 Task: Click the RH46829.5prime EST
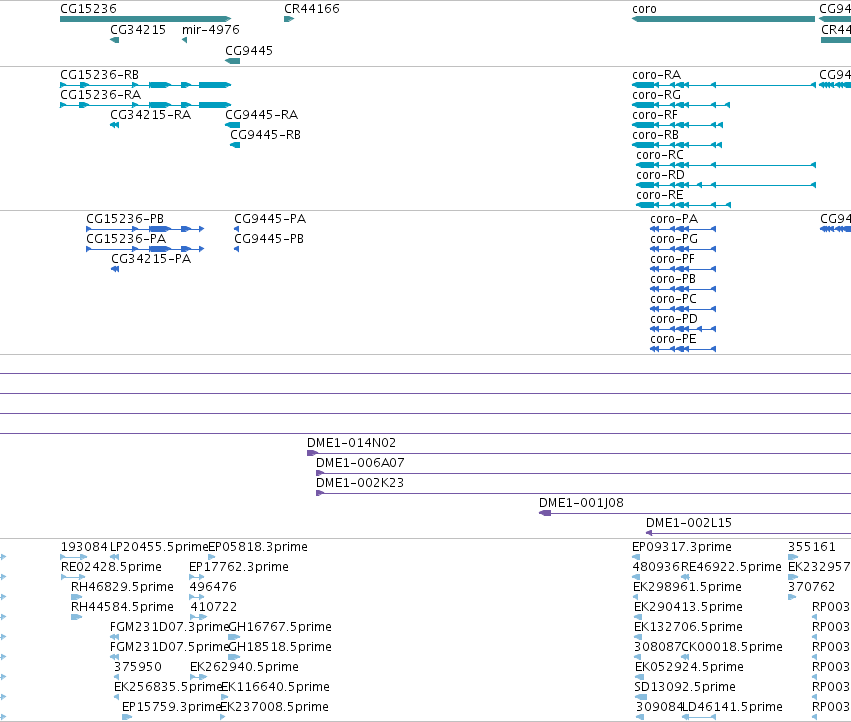coord(77,597)
